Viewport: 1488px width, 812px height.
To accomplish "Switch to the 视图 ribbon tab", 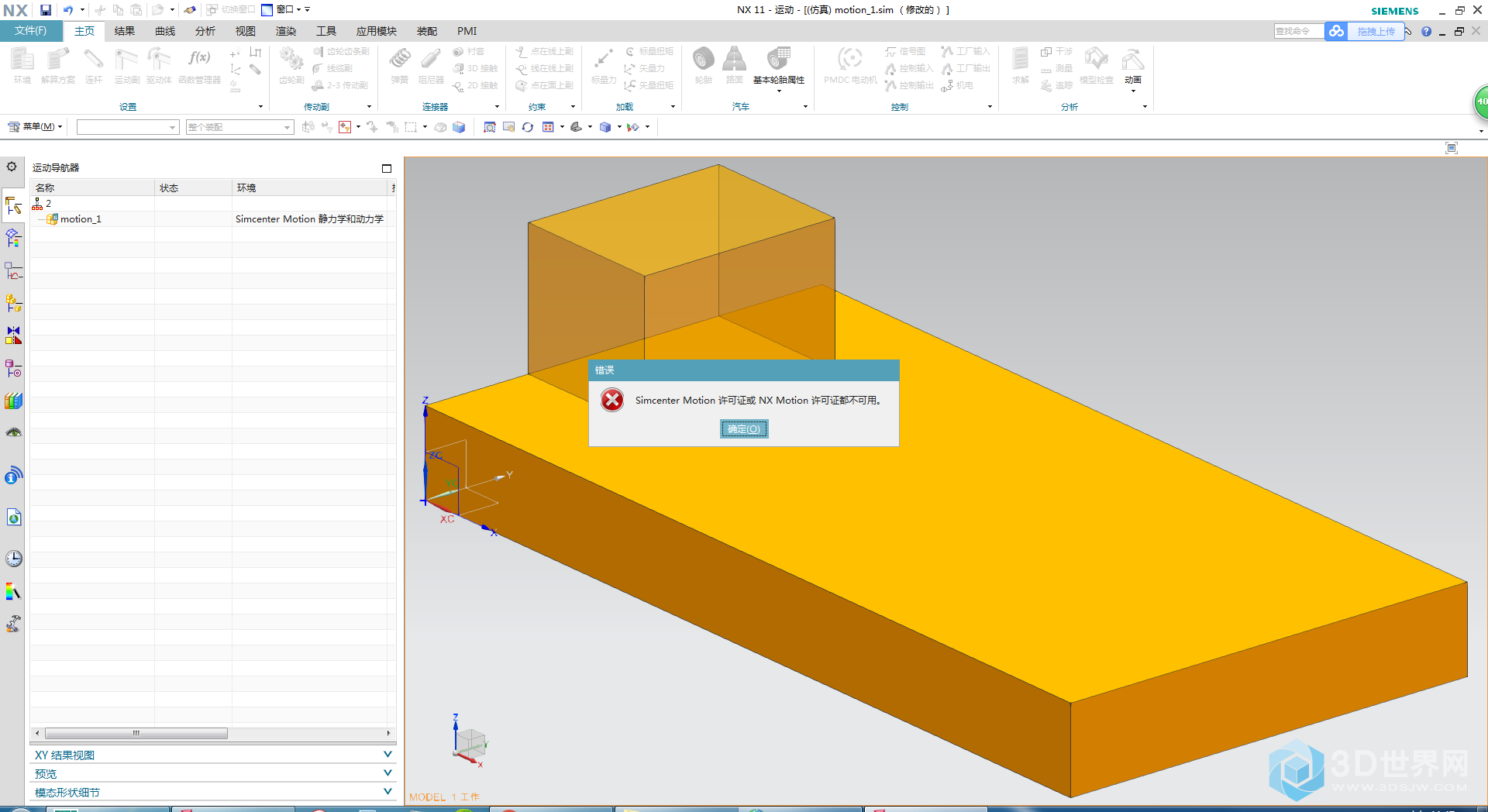I will pyautogui.click(x=246, y=31).
